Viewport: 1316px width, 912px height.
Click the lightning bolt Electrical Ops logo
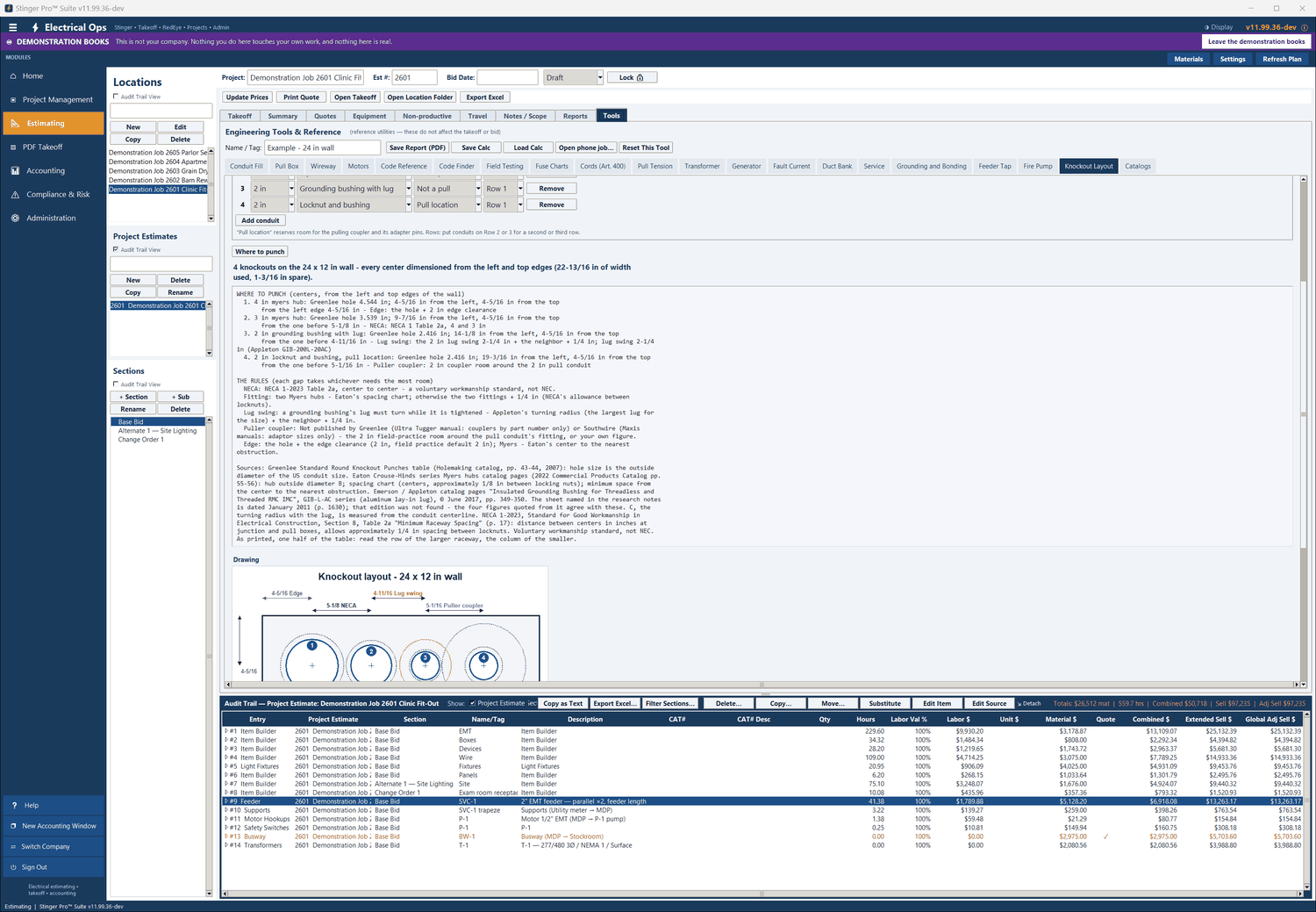(x=35, y=27)
